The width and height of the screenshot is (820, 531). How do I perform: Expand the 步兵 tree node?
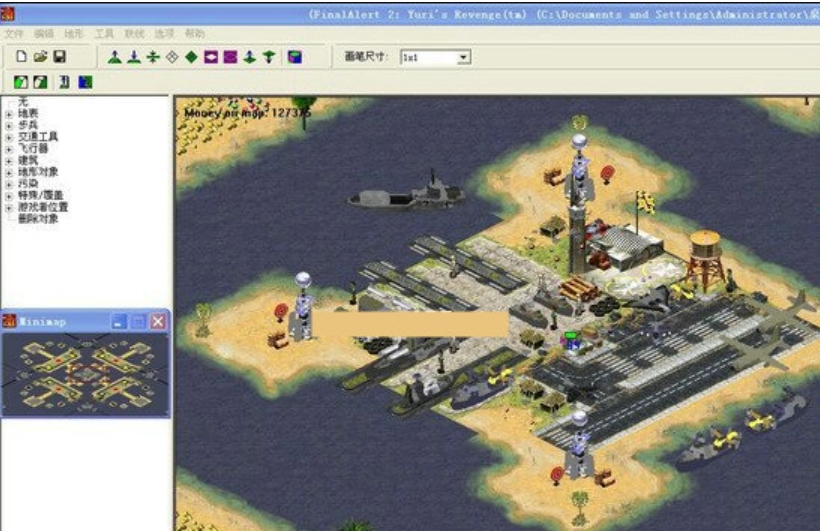9,125
